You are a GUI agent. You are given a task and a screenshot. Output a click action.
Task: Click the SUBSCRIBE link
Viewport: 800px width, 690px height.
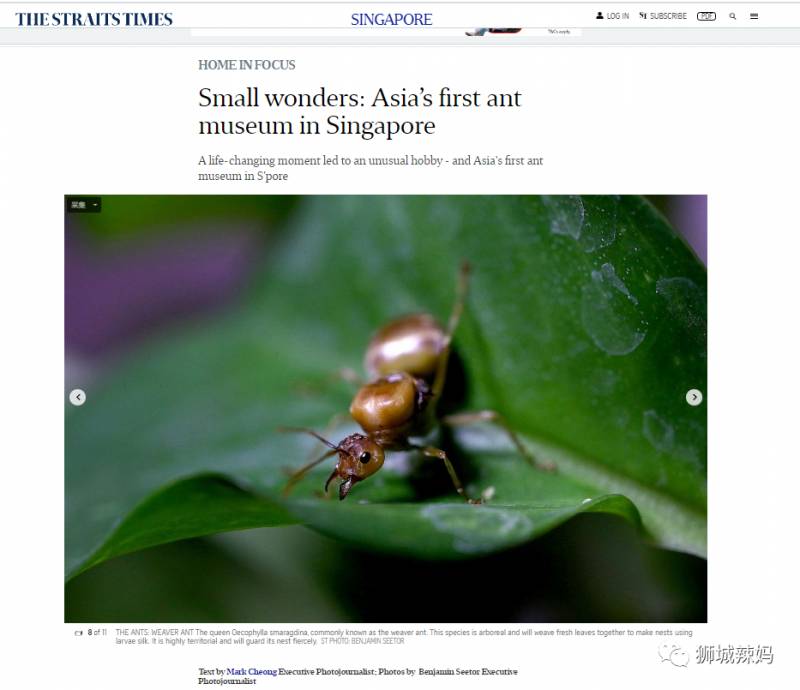[668, 16]
